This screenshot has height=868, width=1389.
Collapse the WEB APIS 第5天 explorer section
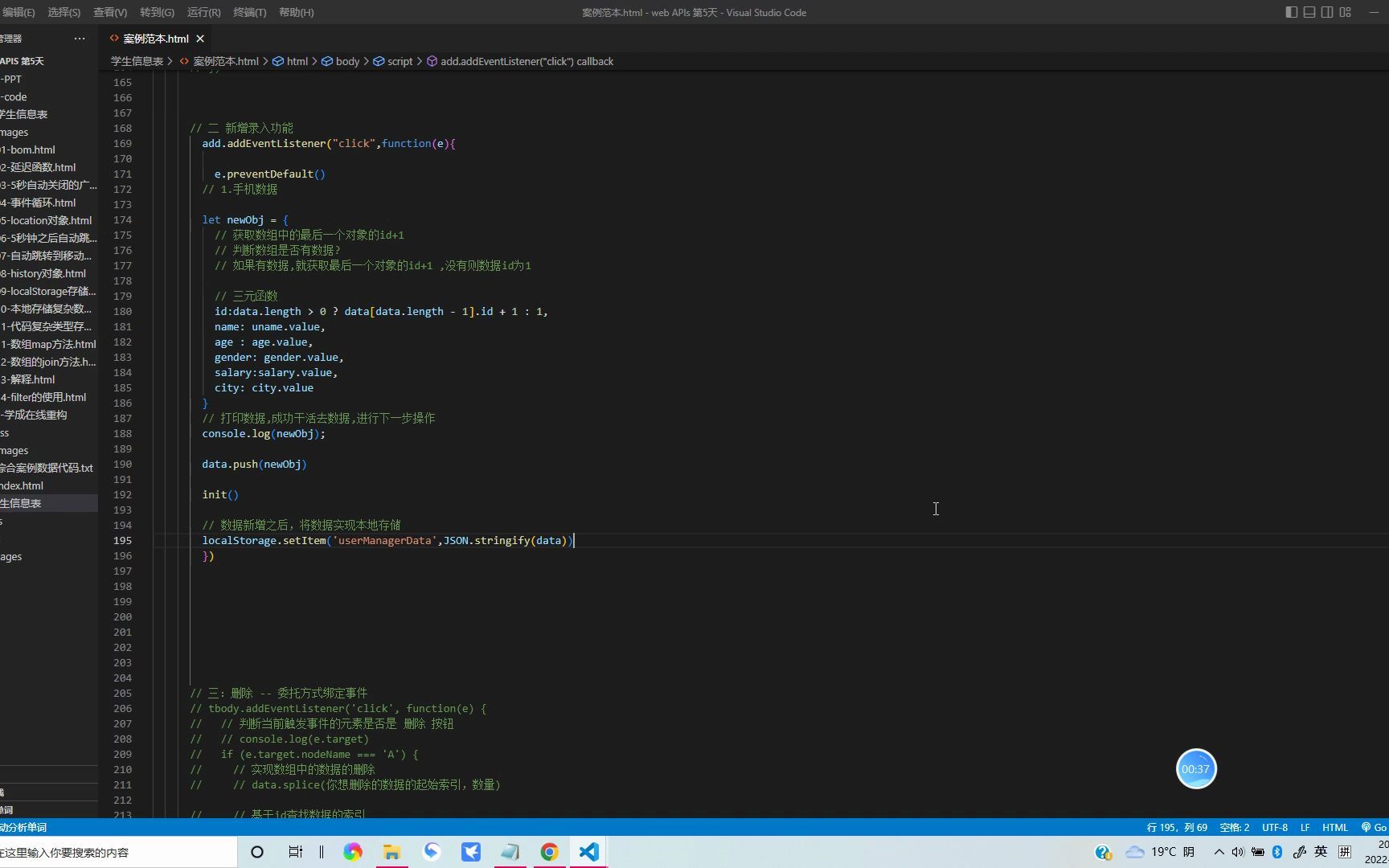coord(23,61)
